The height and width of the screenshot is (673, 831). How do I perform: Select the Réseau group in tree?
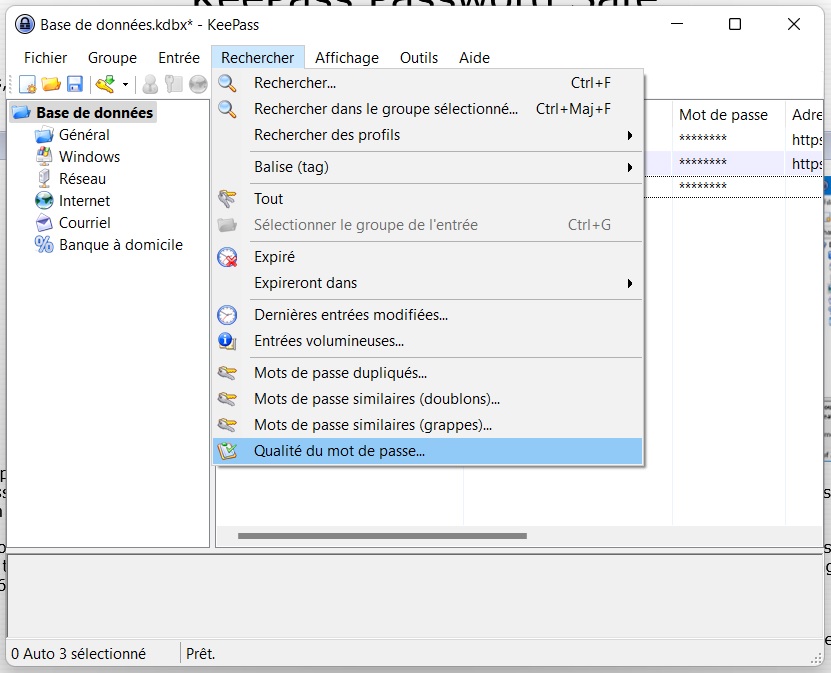click(82, 179)
